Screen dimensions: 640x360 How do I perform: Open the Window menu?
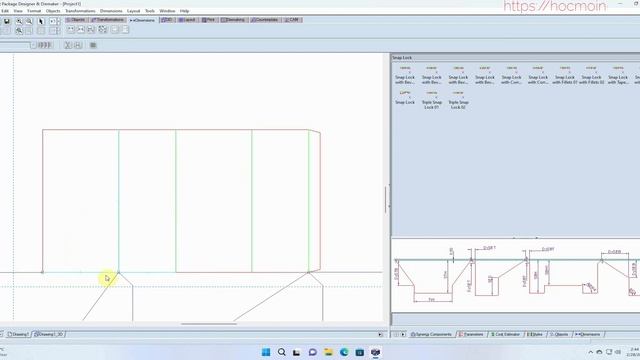tap(167, 11)
